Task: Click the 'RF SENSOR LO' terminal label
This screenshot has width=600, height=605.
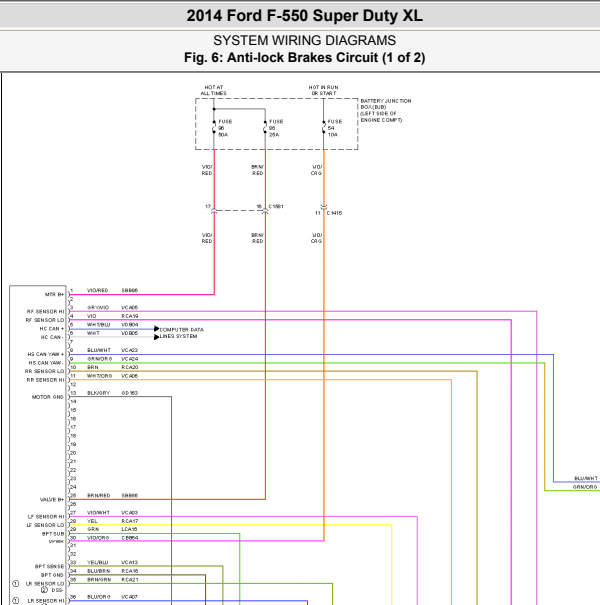Action: [45, 320]
